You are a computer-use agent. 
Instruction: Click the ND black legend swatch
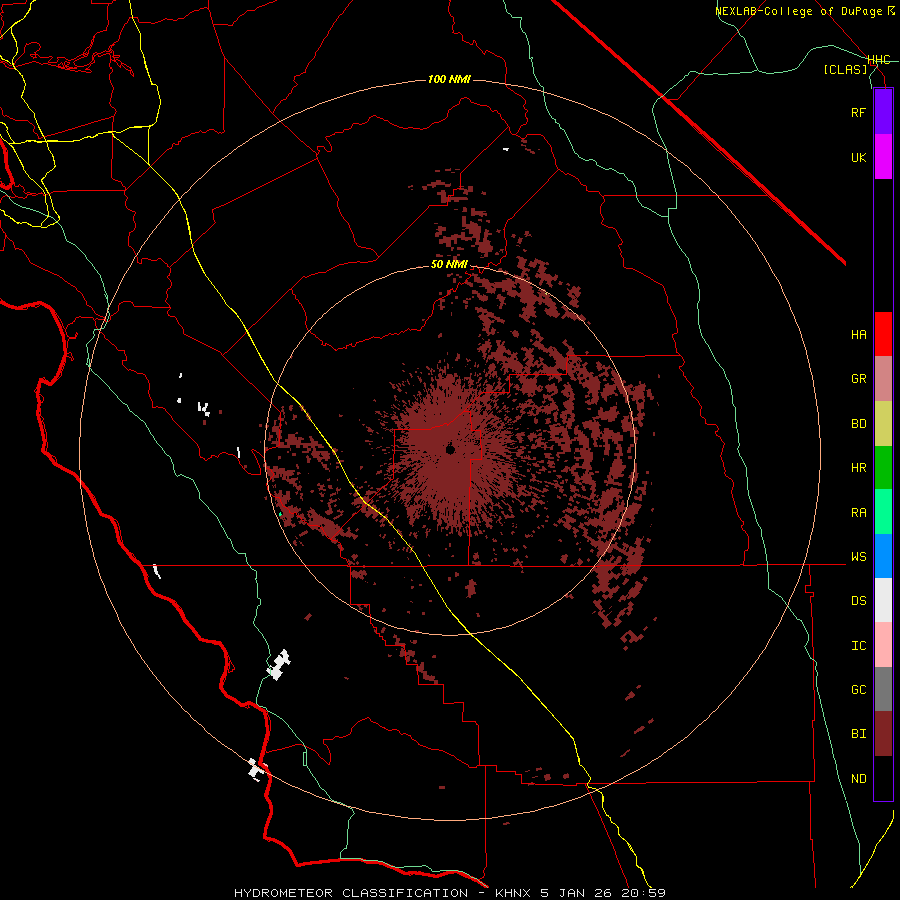point(883,778)
